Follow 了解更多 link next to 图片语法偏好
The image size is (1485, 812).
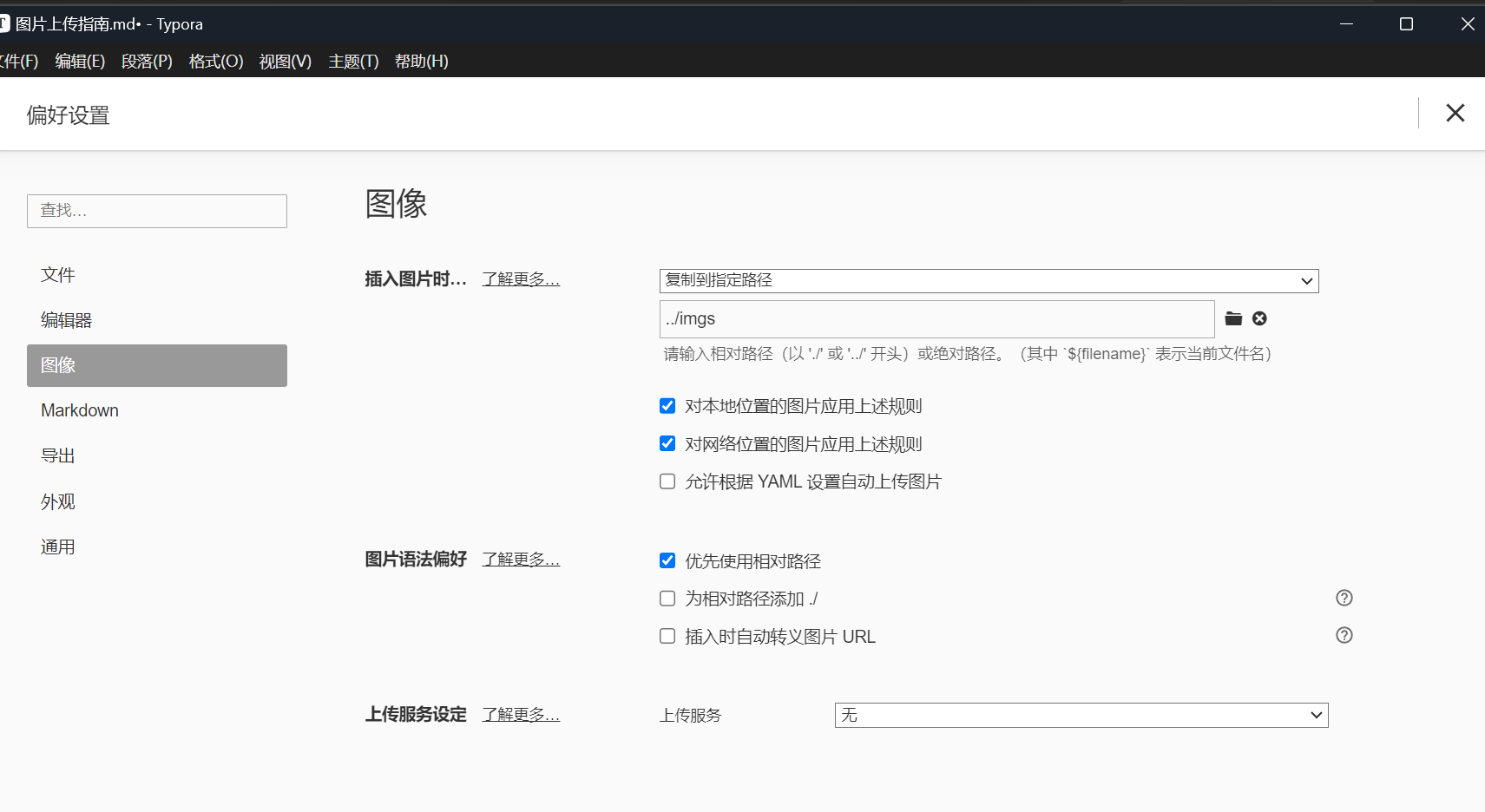(x=521, y=560)
